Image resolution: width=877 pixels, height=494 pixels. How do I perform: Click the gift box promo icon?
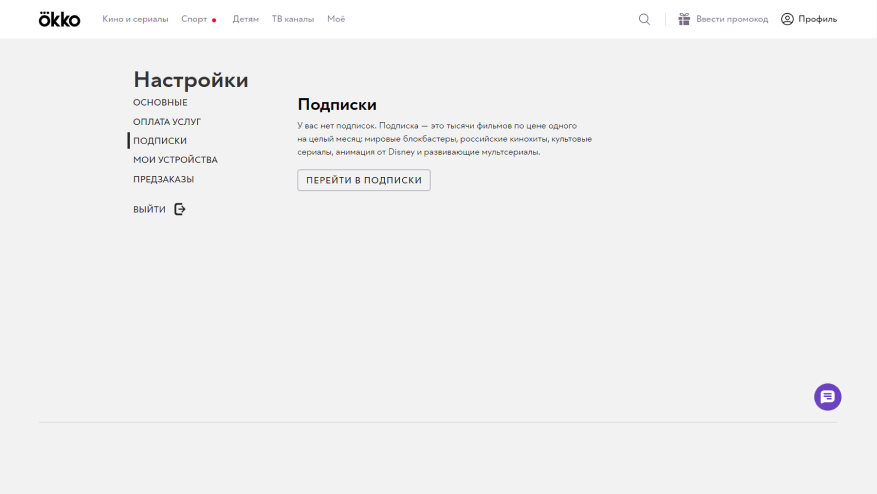[x=684, y=19]
